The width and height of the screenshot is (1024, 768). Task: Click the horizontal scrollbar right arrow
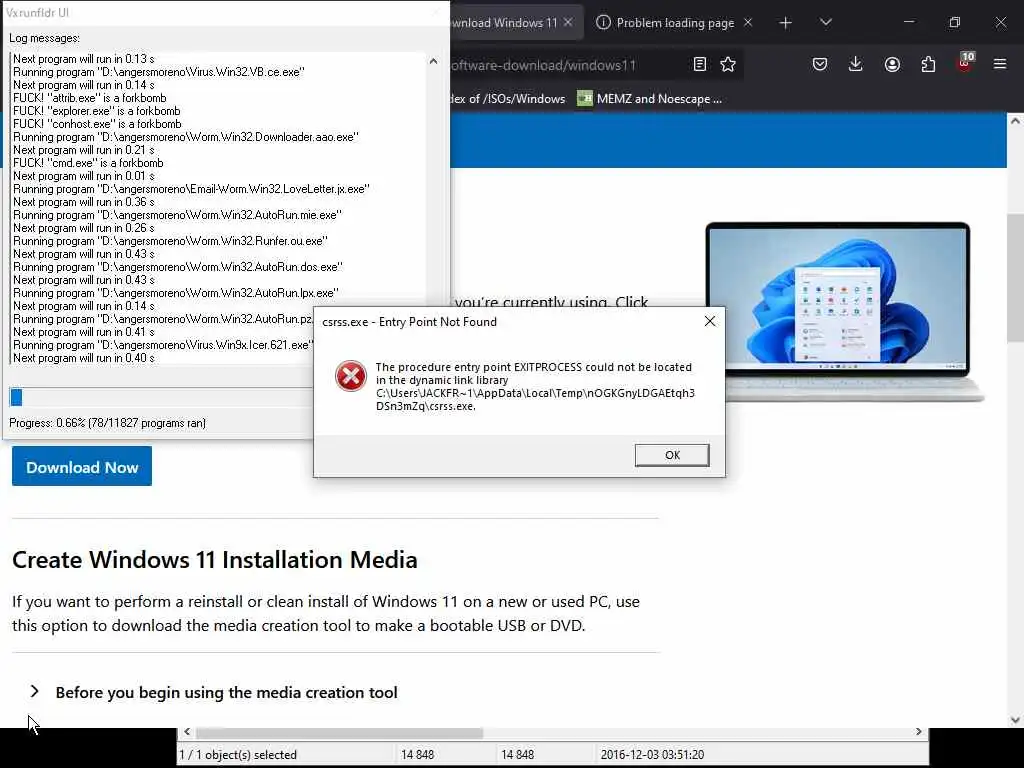tap(919, 731)
